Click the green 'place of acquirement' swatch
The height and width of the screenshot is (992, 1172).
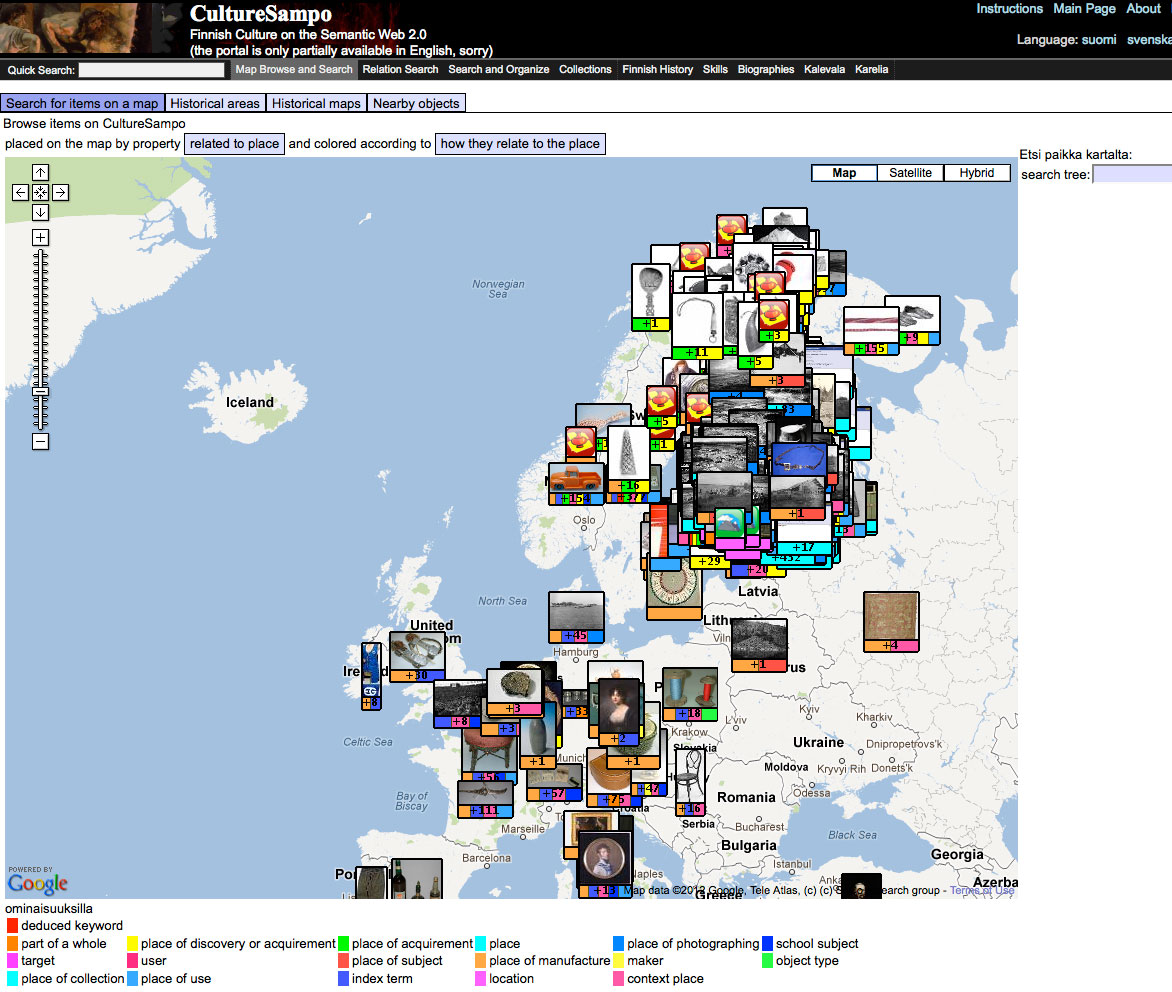click(x=344, y=943)
